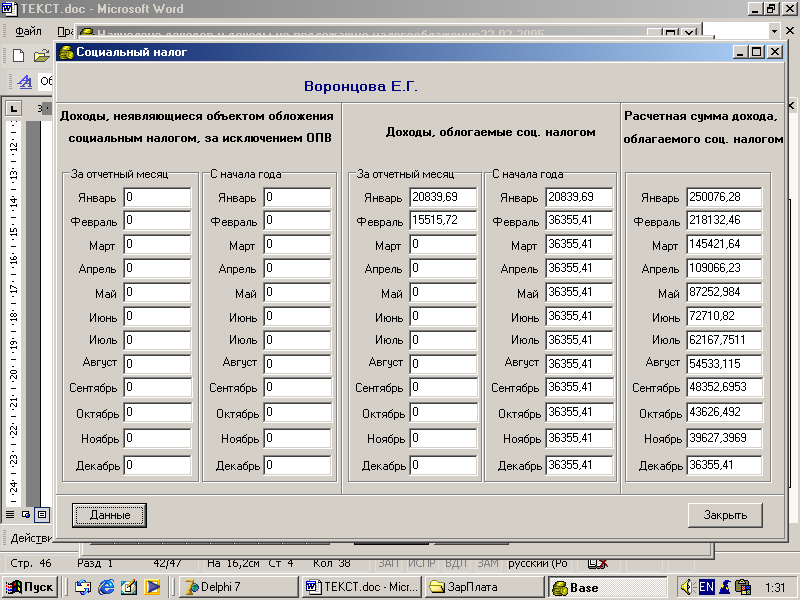Click Январь calculated income field 250076,28

coord(724,197)
